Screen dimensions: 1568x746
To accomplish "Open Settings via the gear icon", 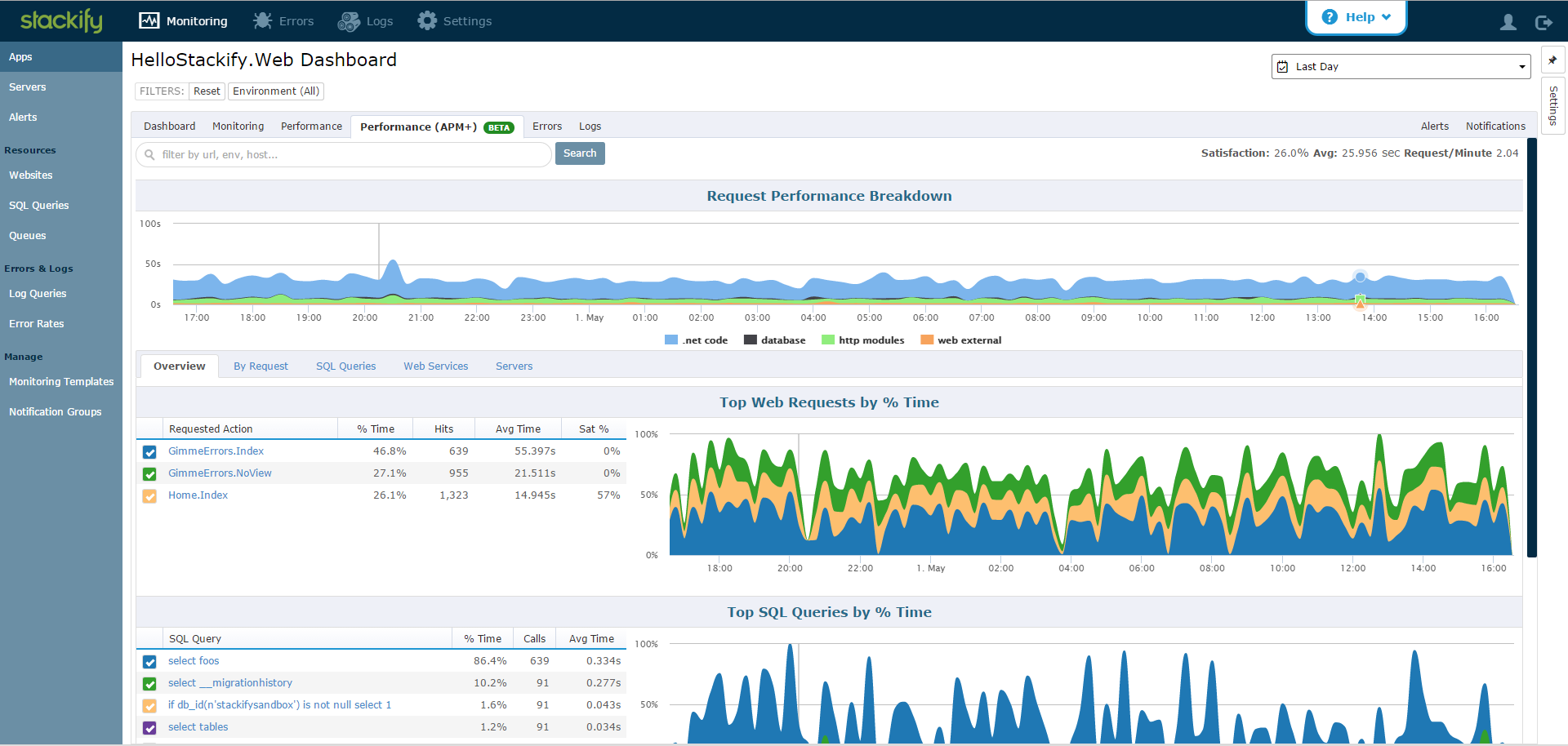I will pyautogui.click(x=427, y=20).
